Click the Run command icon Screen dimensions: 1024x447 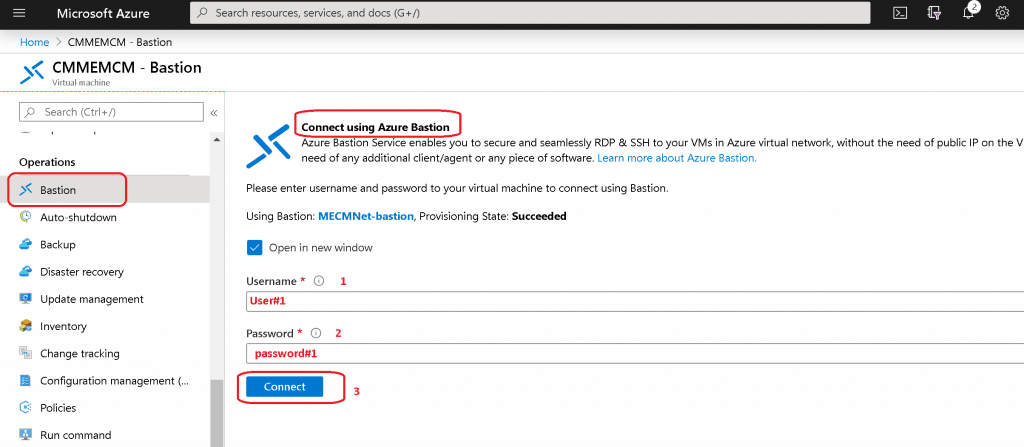[25, 435]
